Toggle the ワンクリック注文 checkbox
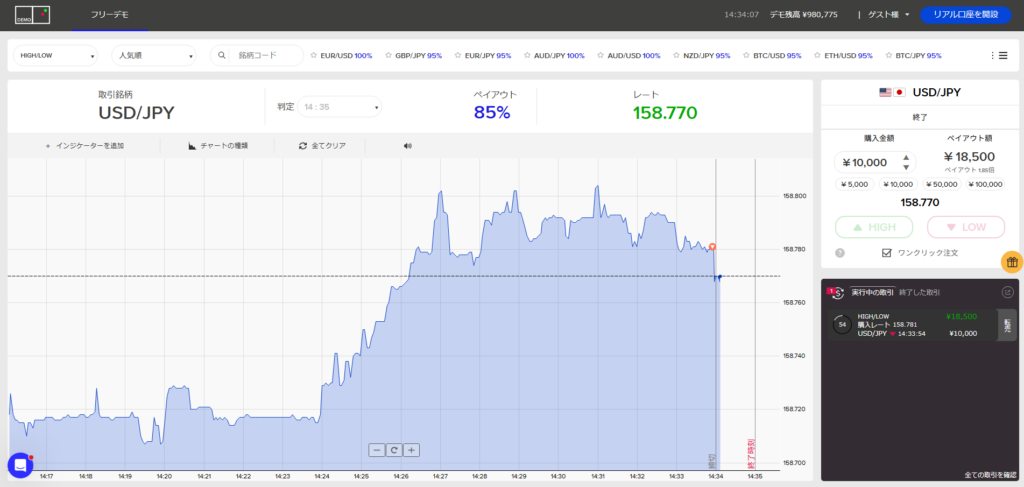This screenshot has width=1024, height=487. [x=887, y=253]
